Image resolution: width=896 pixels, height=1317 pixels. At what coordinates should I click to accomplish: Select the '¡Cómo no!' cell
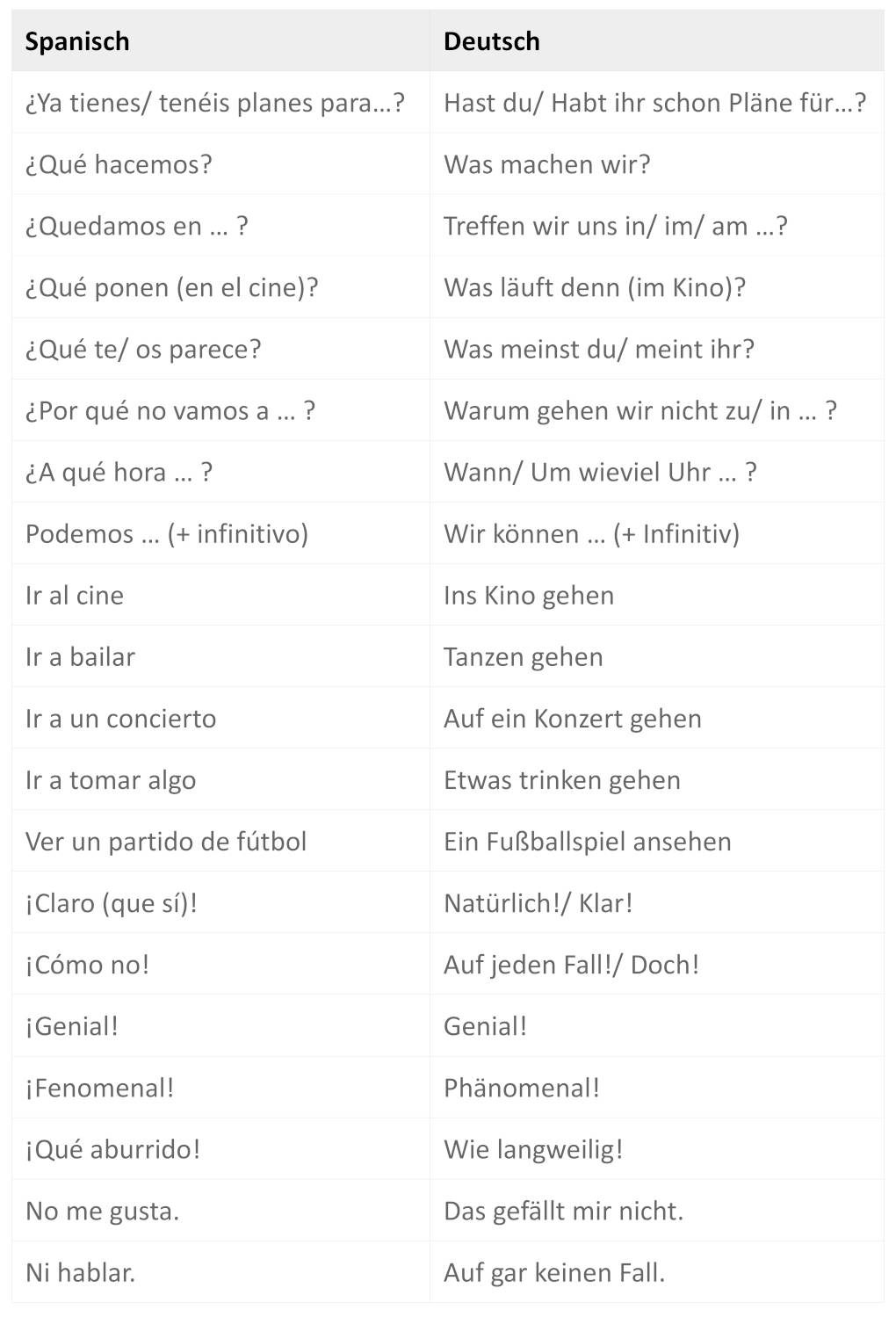point(220,964)
